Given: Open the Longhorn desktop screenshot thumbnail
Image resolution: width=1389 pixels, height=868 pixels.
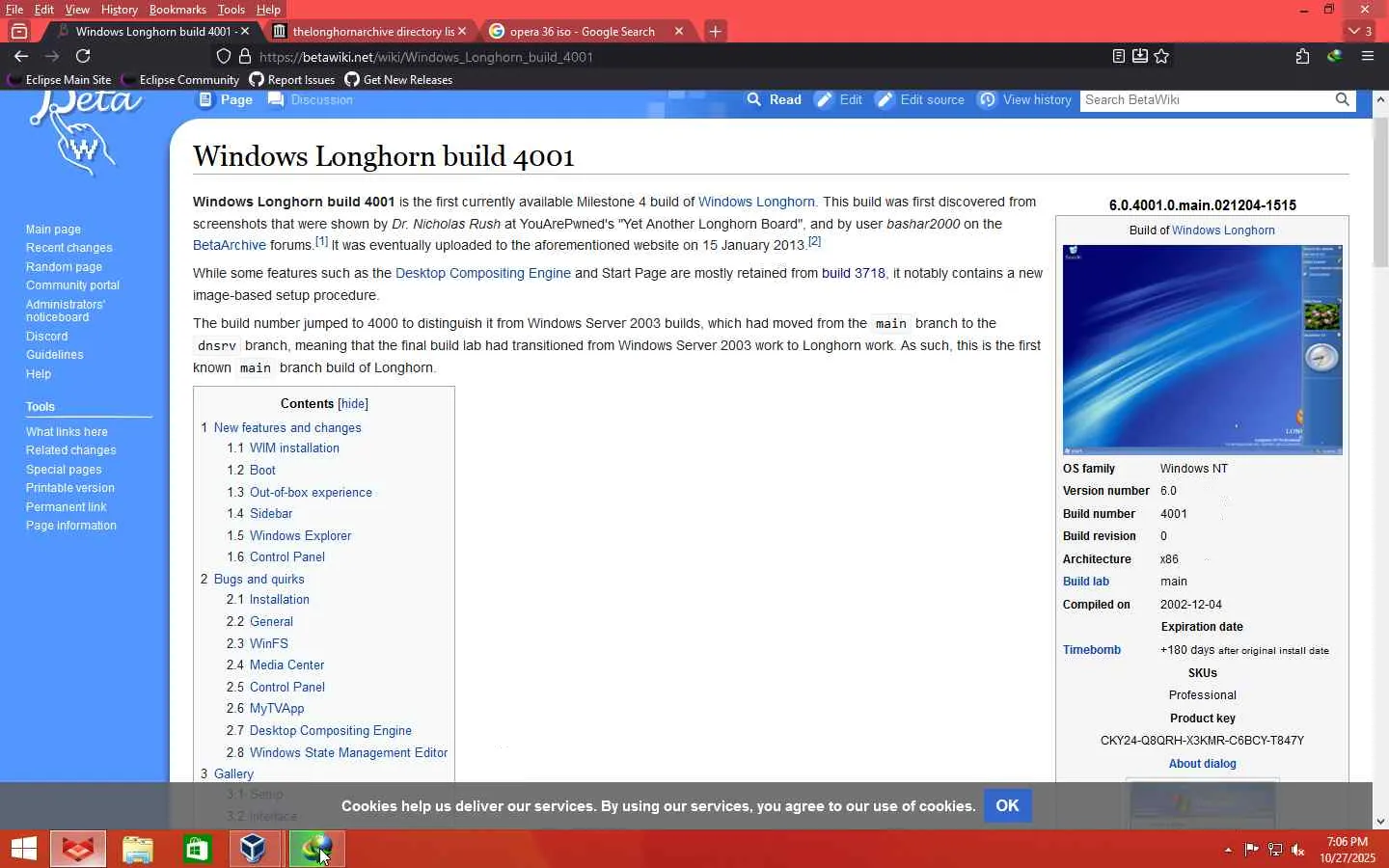Looking at the screenshot, I should pyautogui.click(x=1203, y=349).
